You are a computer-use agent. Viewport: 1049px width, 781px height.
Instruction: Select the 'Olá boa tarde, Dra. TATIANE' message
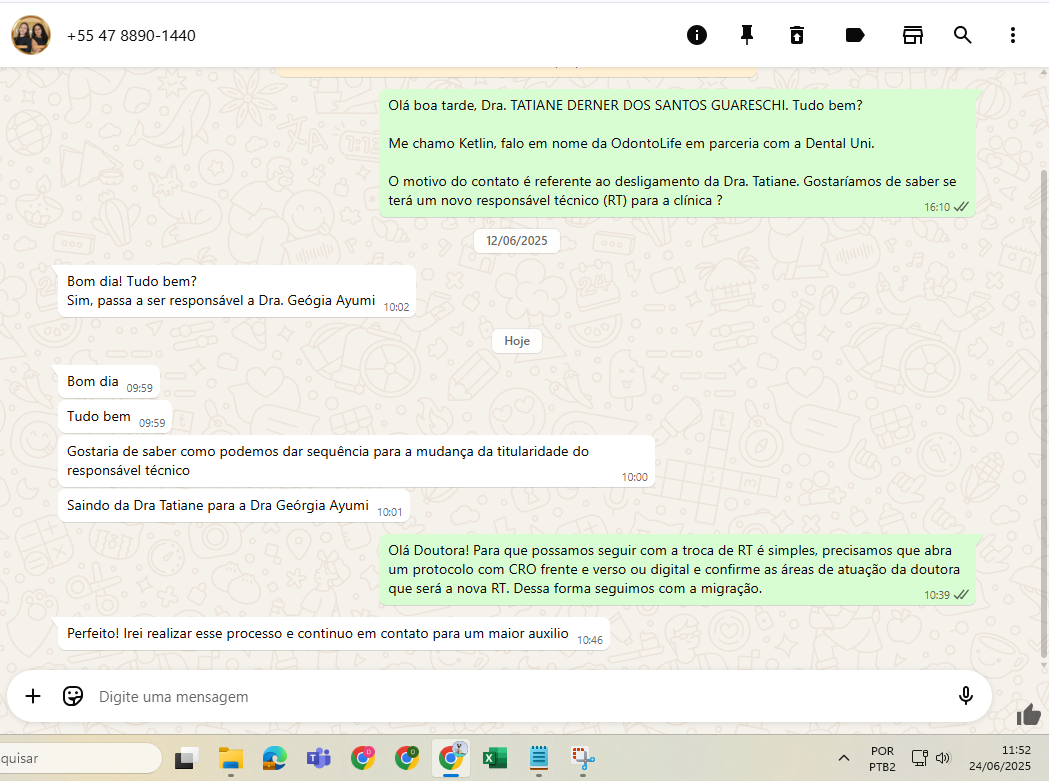click(677, 153)
